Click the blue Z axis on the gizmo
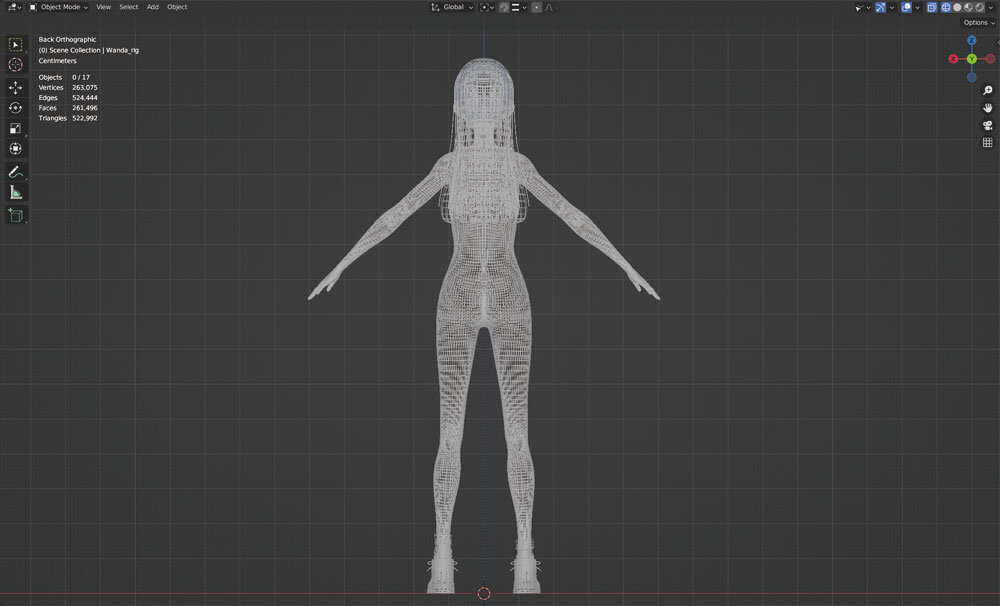Screen dimensions: 1000x606 click(971, 40)
